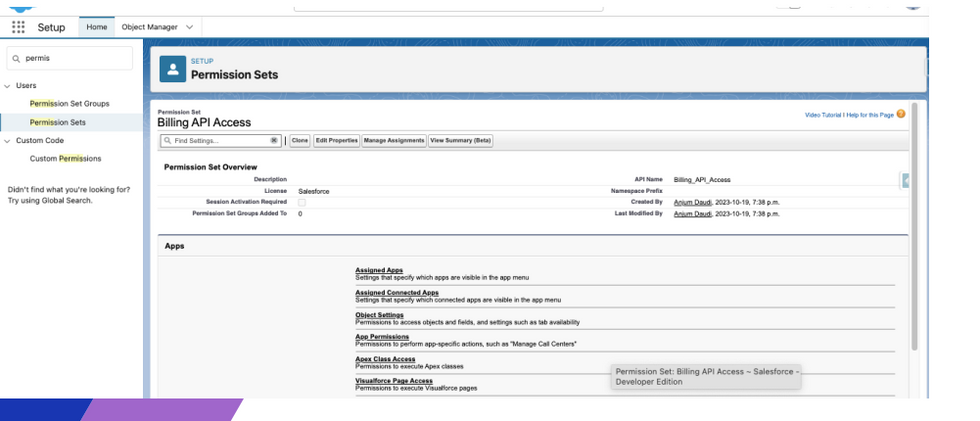980x421 pixels.
Task: Open the Object Settings link
Action: [x=379, y=315]
